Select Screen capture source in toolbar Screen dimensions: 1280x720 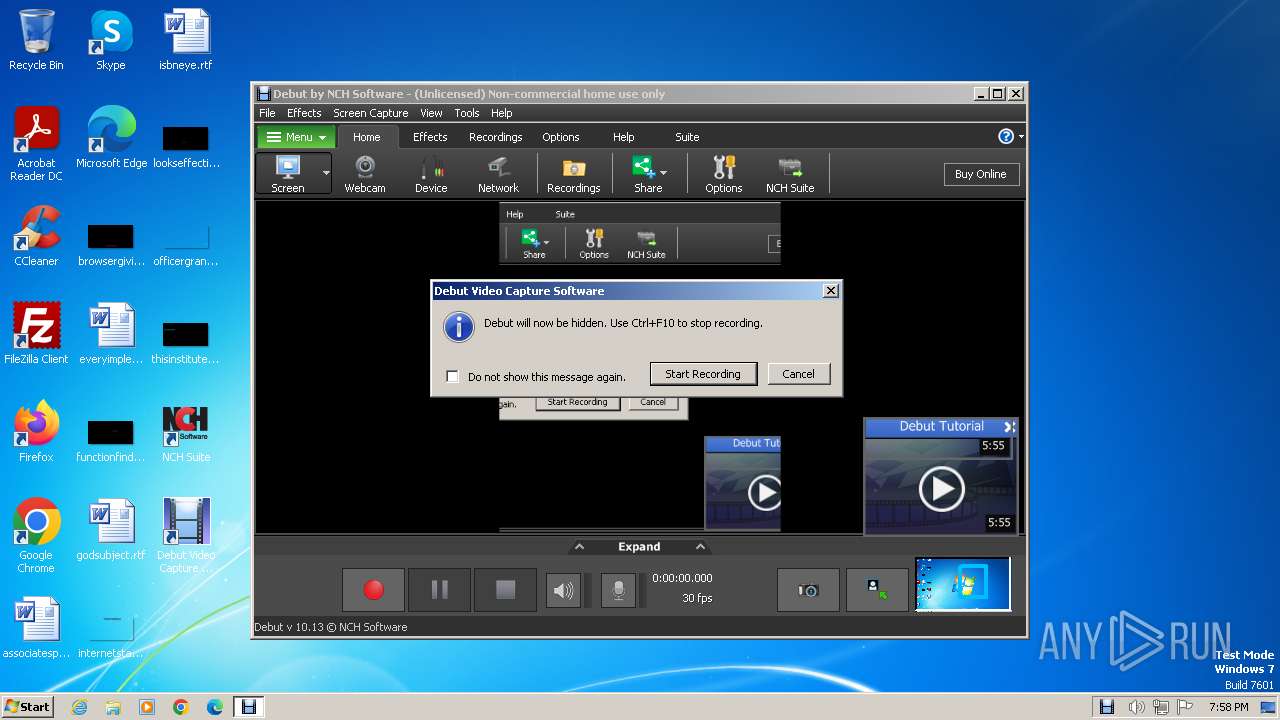click(288, 174)
